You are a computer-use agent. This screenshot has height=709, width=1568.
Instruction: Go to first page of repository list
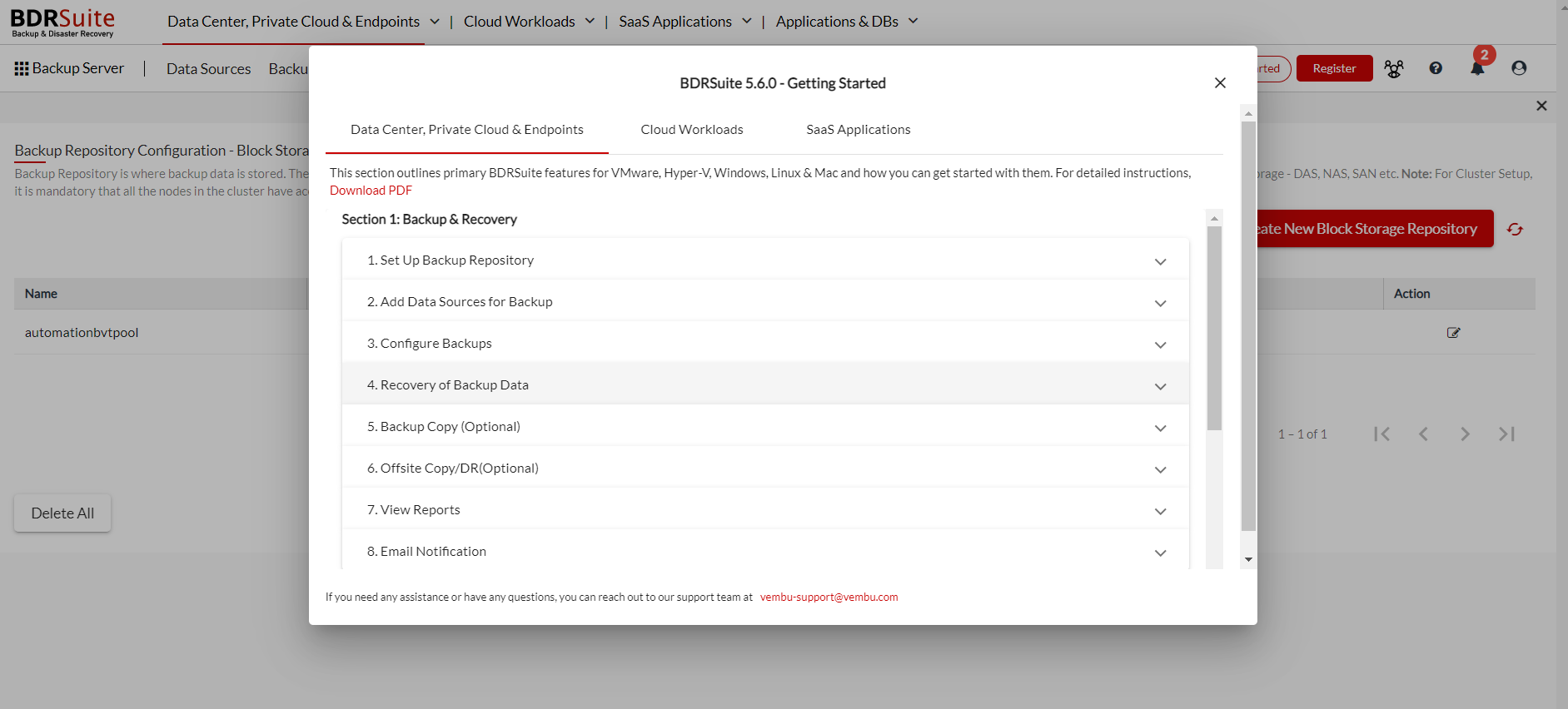point(1382,434)
